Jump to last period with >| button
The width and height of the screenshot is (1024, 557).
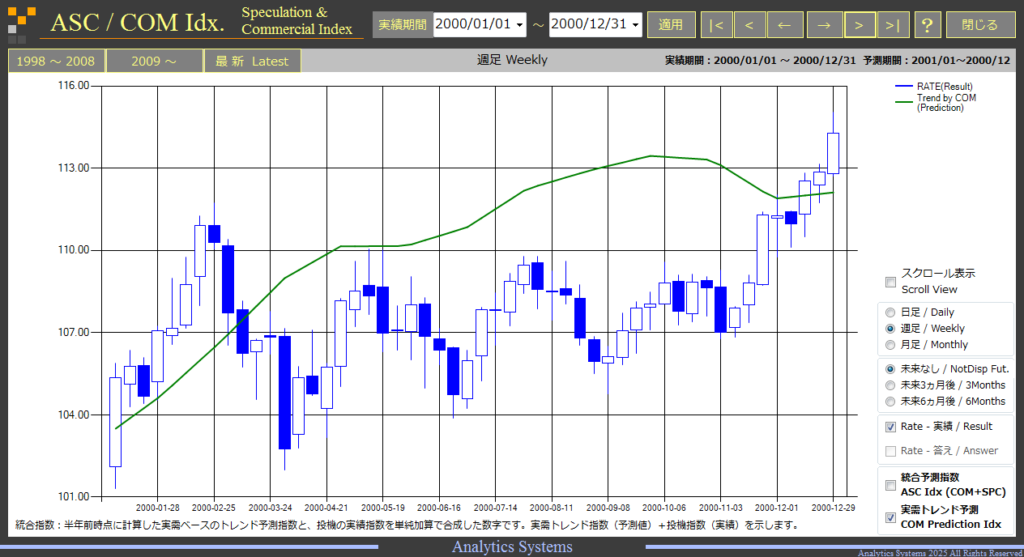[893, 25]
